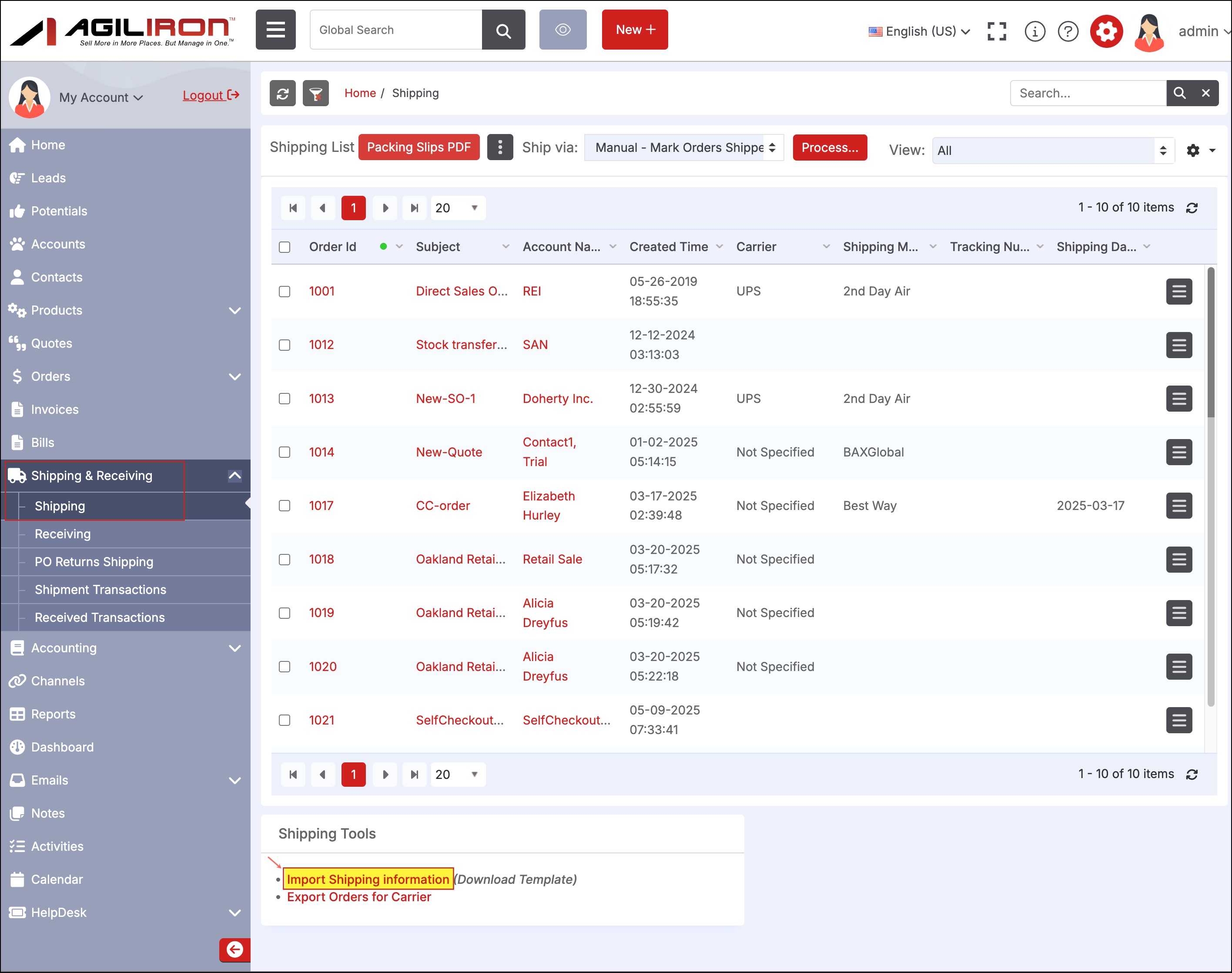Click the admin avatar in header
The image size is (1232, 973).
coord(1148,33)
